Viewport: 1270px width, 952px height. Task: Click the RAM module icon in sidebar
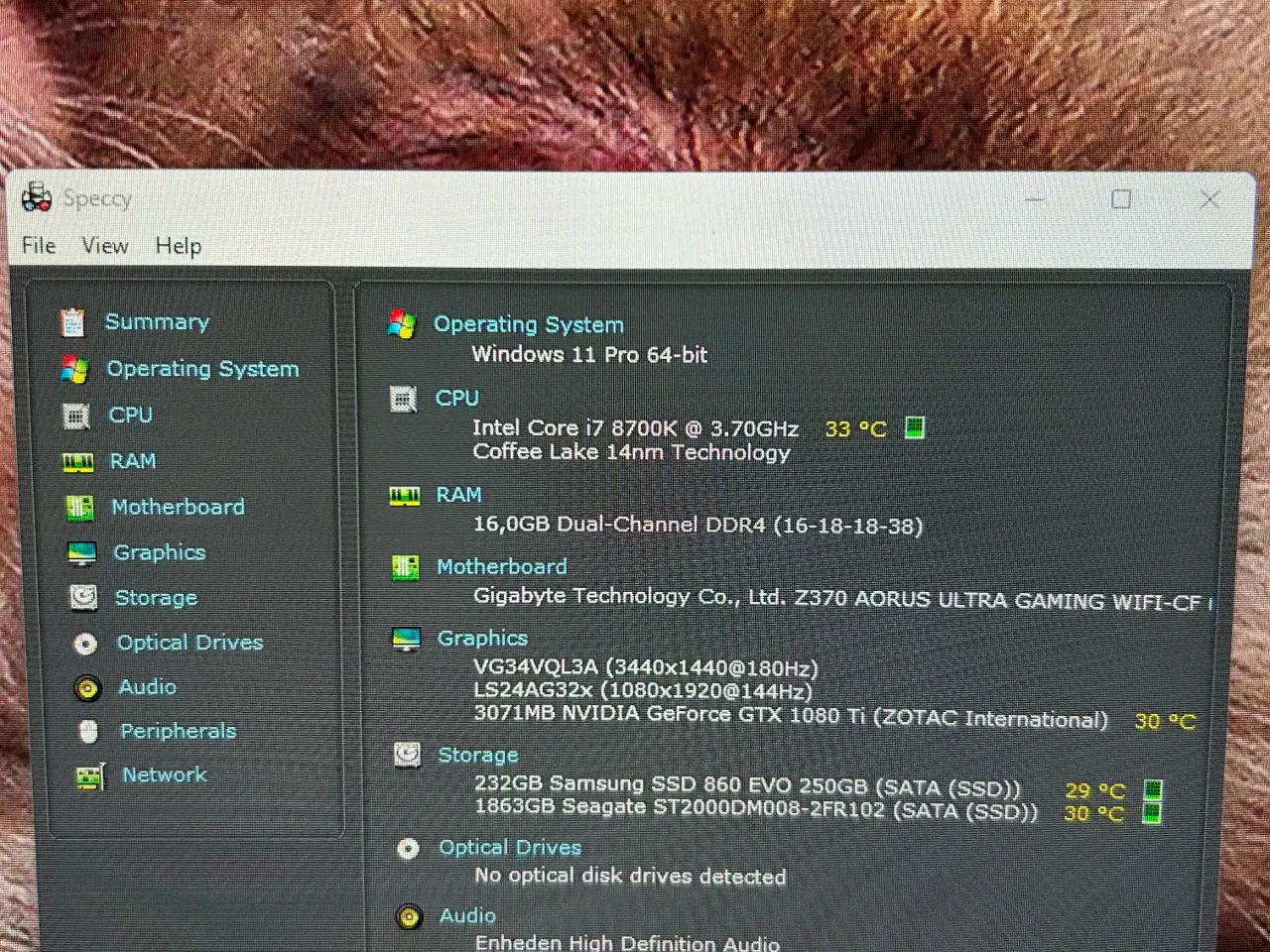[x=78, y=462]
